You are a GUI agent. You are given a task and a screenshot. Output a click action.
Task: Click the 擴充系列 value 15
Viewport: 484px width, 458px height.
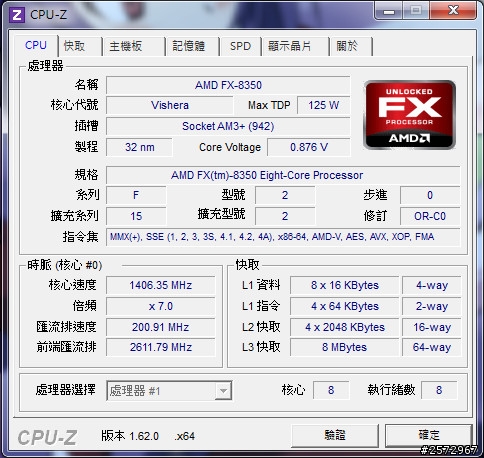pos(136,216)
